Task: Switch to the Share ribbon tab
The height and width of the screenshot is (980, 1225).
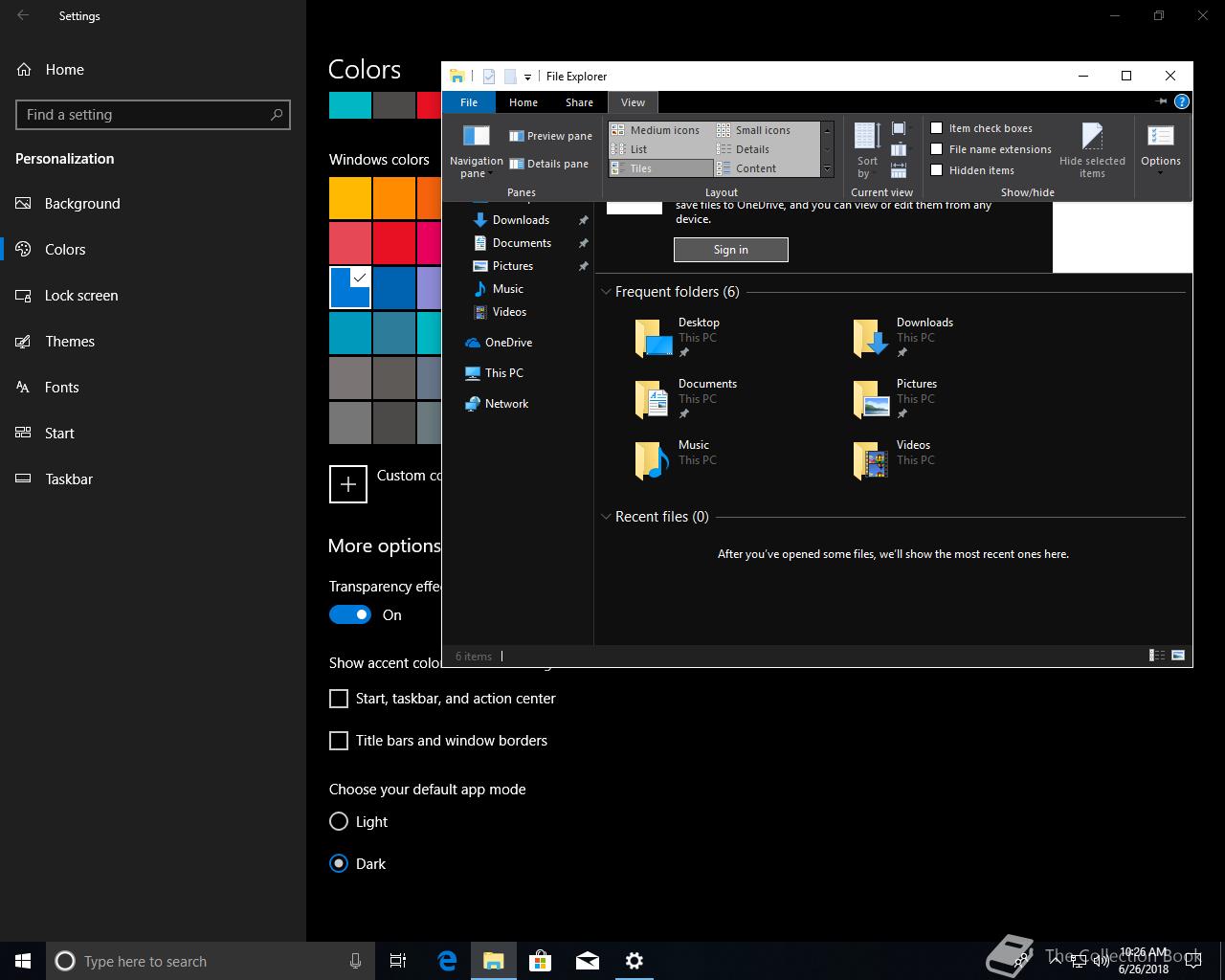Action: (x=579, y=102)
